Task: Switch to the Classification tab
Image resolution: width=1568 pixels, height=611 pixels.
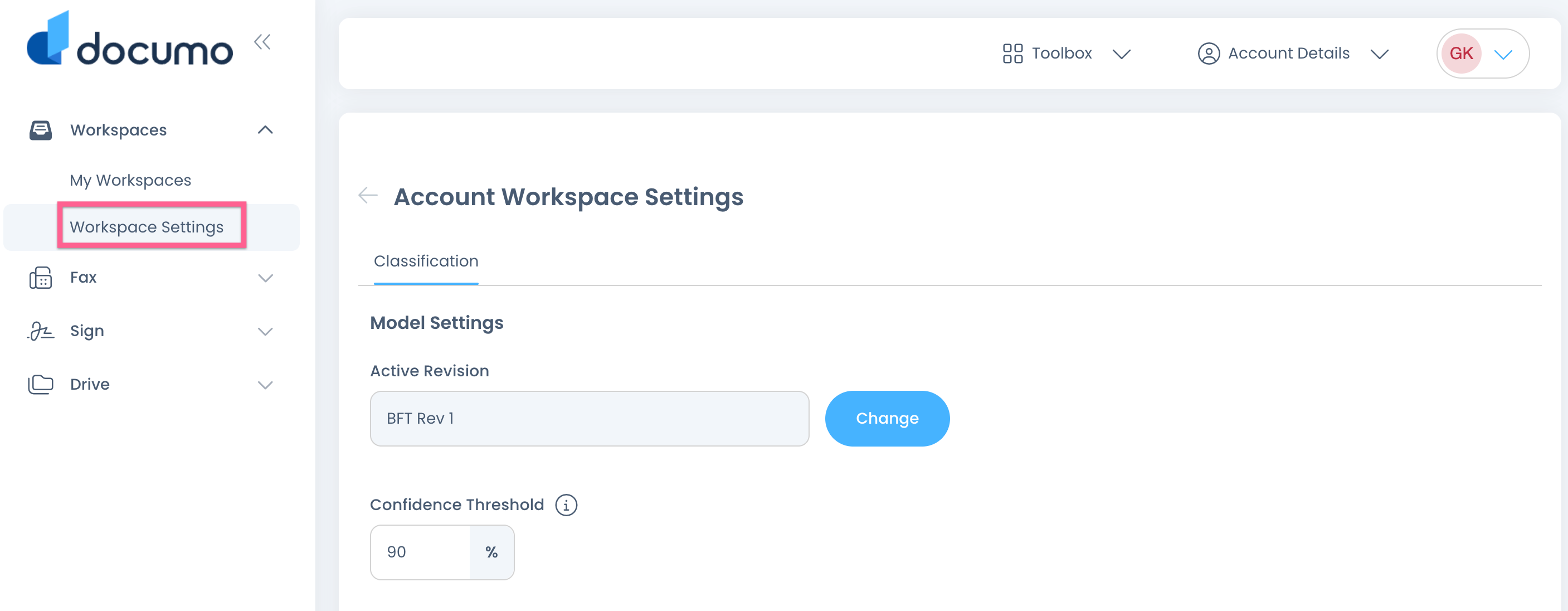Action: (426, 261)
